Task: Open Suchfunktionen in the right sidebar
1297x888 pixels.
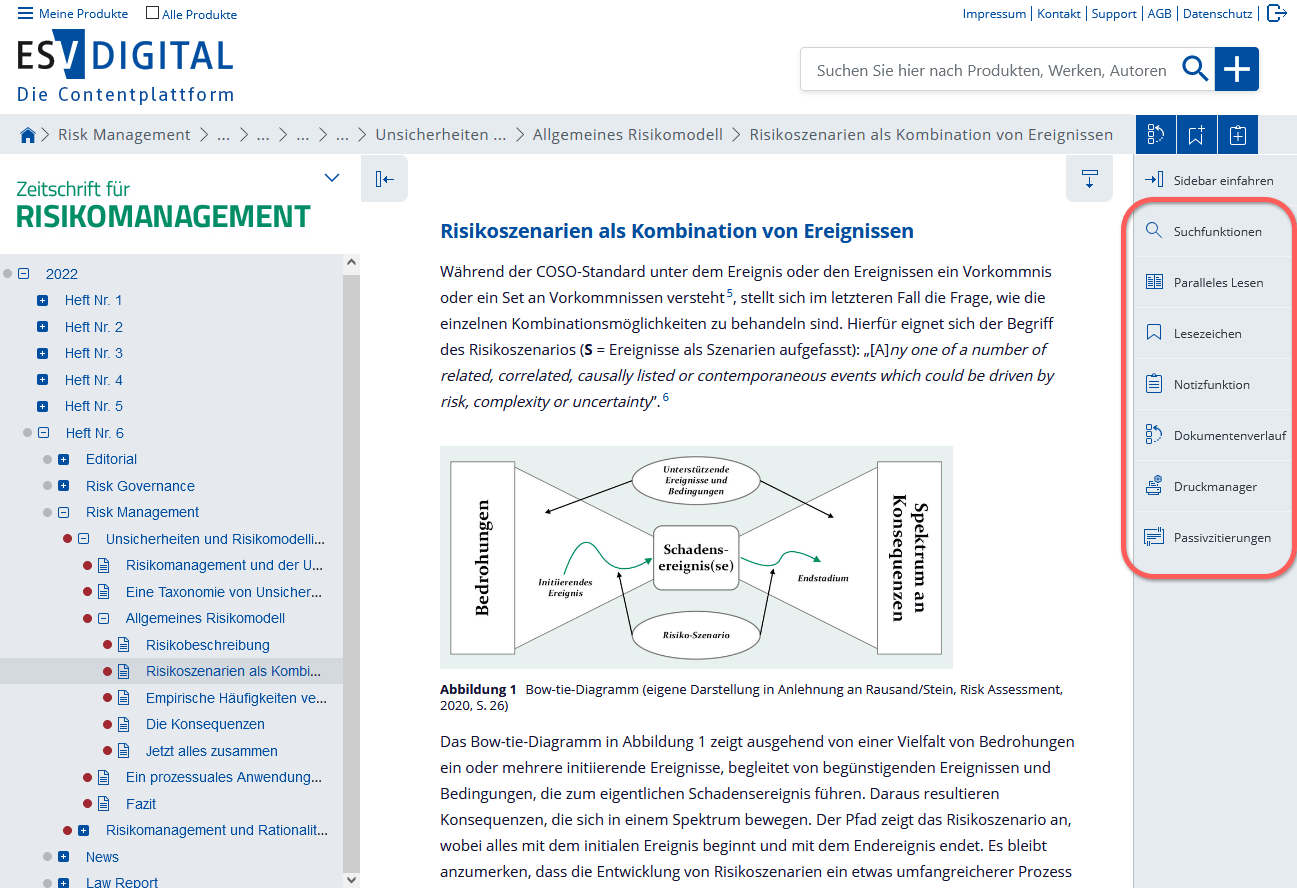Action: point(1212,231)
